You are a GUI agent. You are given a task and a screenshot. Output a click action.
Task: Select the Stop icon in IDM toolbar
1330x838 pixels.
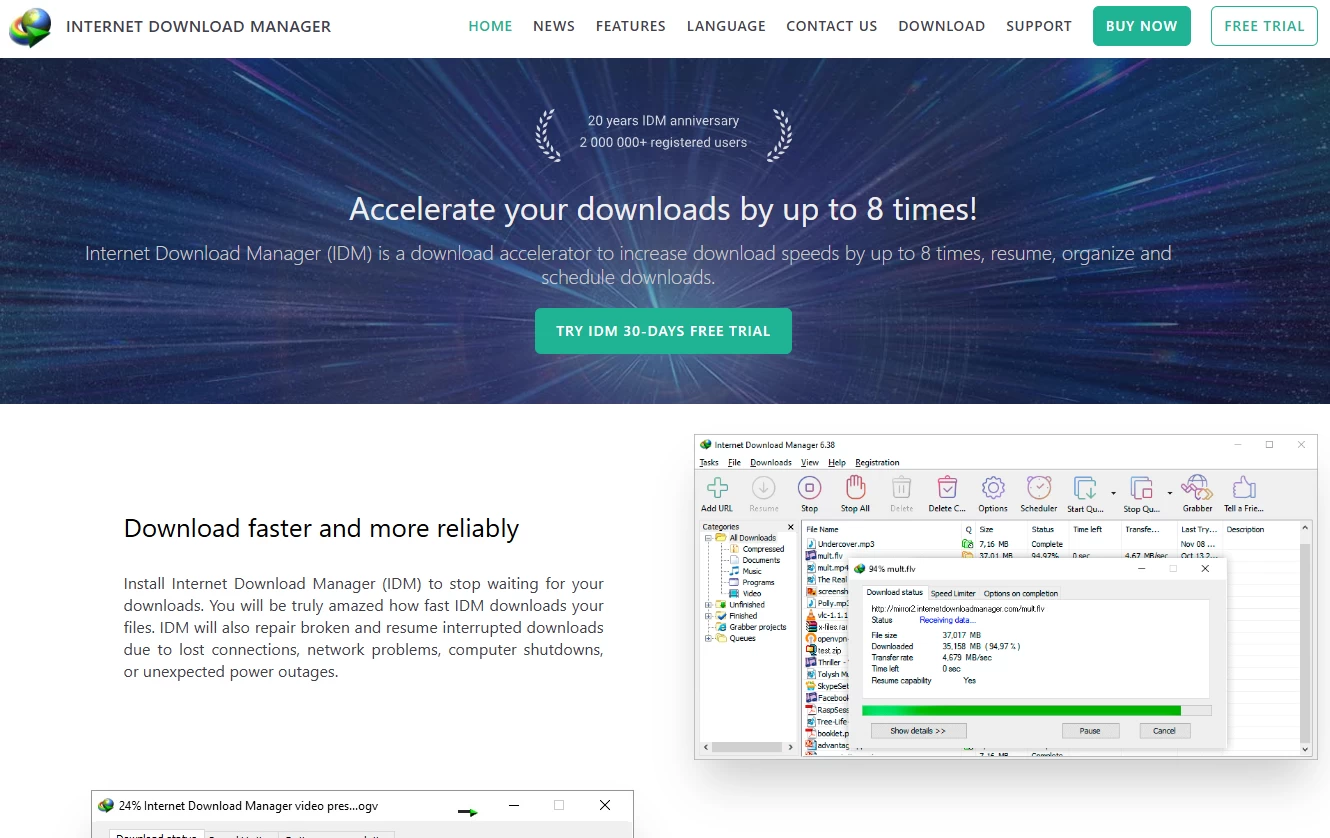point(809,490)
